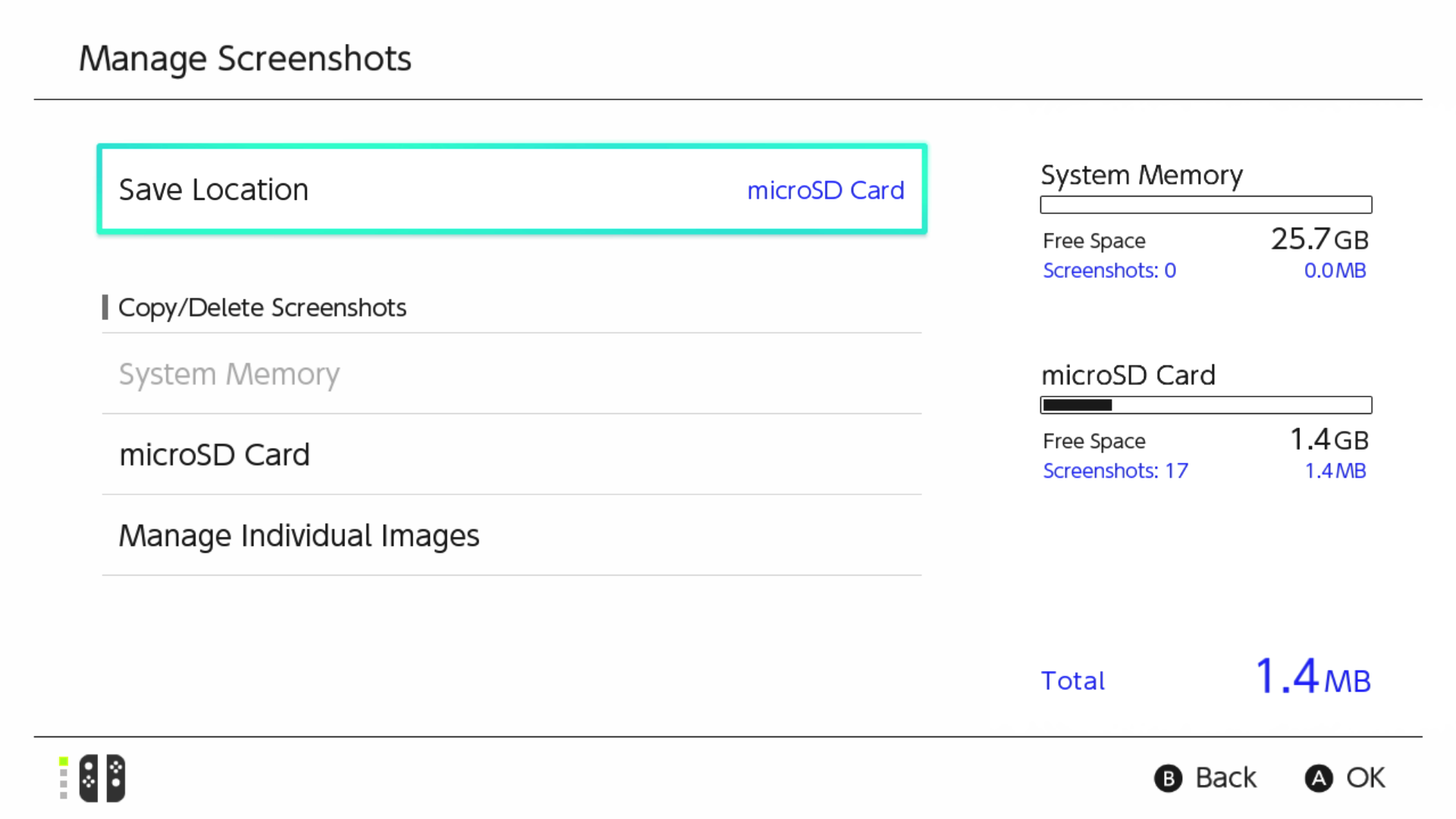Click the System Memory usage bar
Image resolution: width=1456 pixels, height=819 pixels.
[x=1206, y=205]
